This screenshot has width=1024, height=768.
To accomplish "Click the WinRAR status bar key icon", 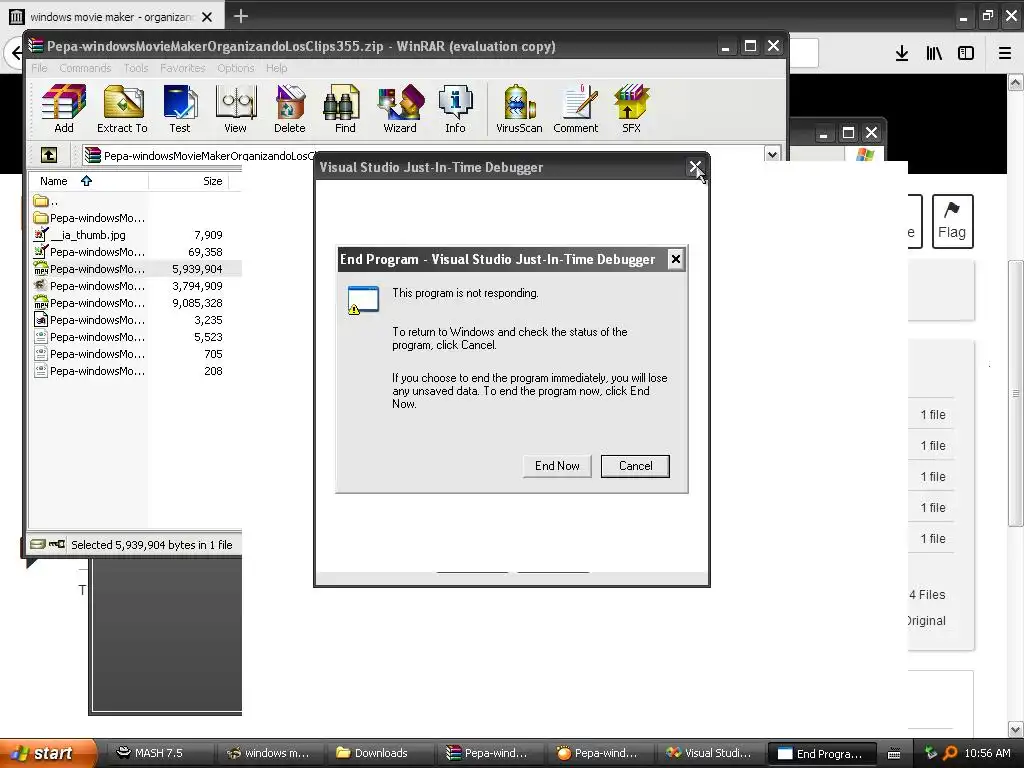I will pyautogui.click(x=57, y=544).
